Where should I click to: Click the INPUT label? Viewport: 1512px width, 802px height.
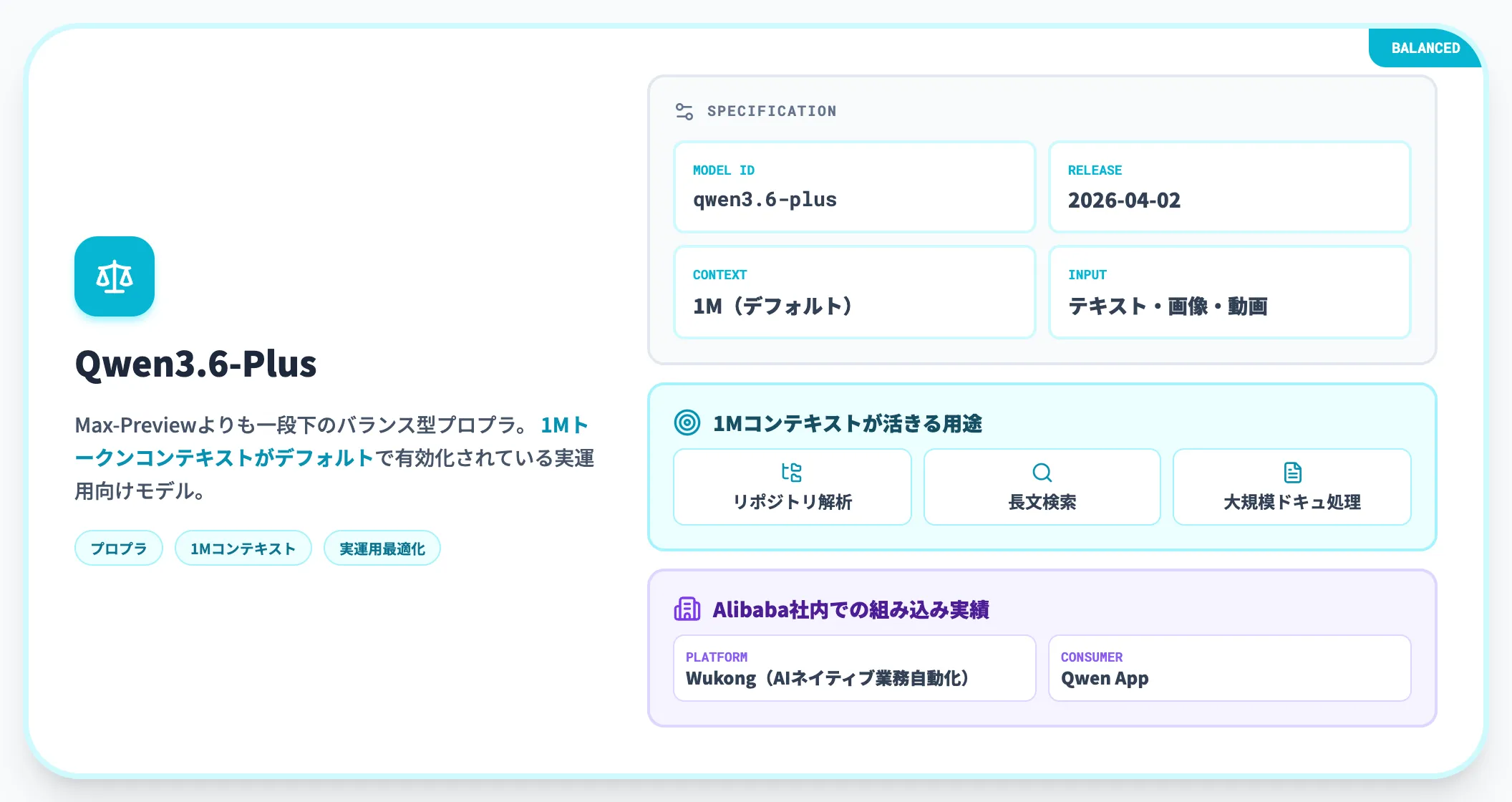pos(1087,275)
